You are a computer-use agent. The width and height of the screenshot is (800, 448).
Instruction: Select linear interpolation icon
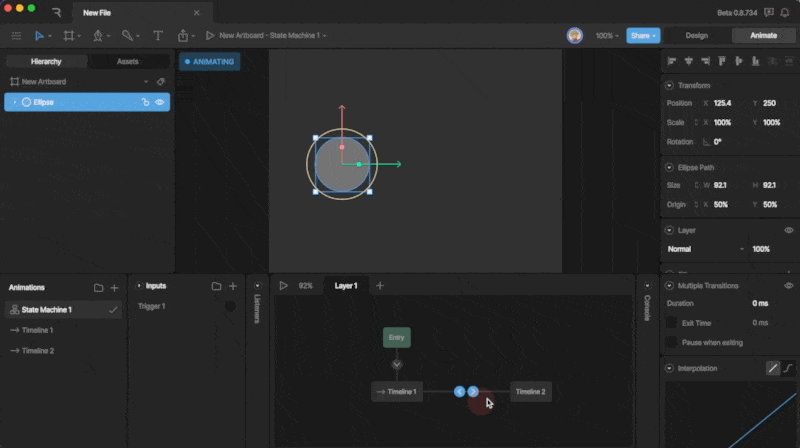772,368
